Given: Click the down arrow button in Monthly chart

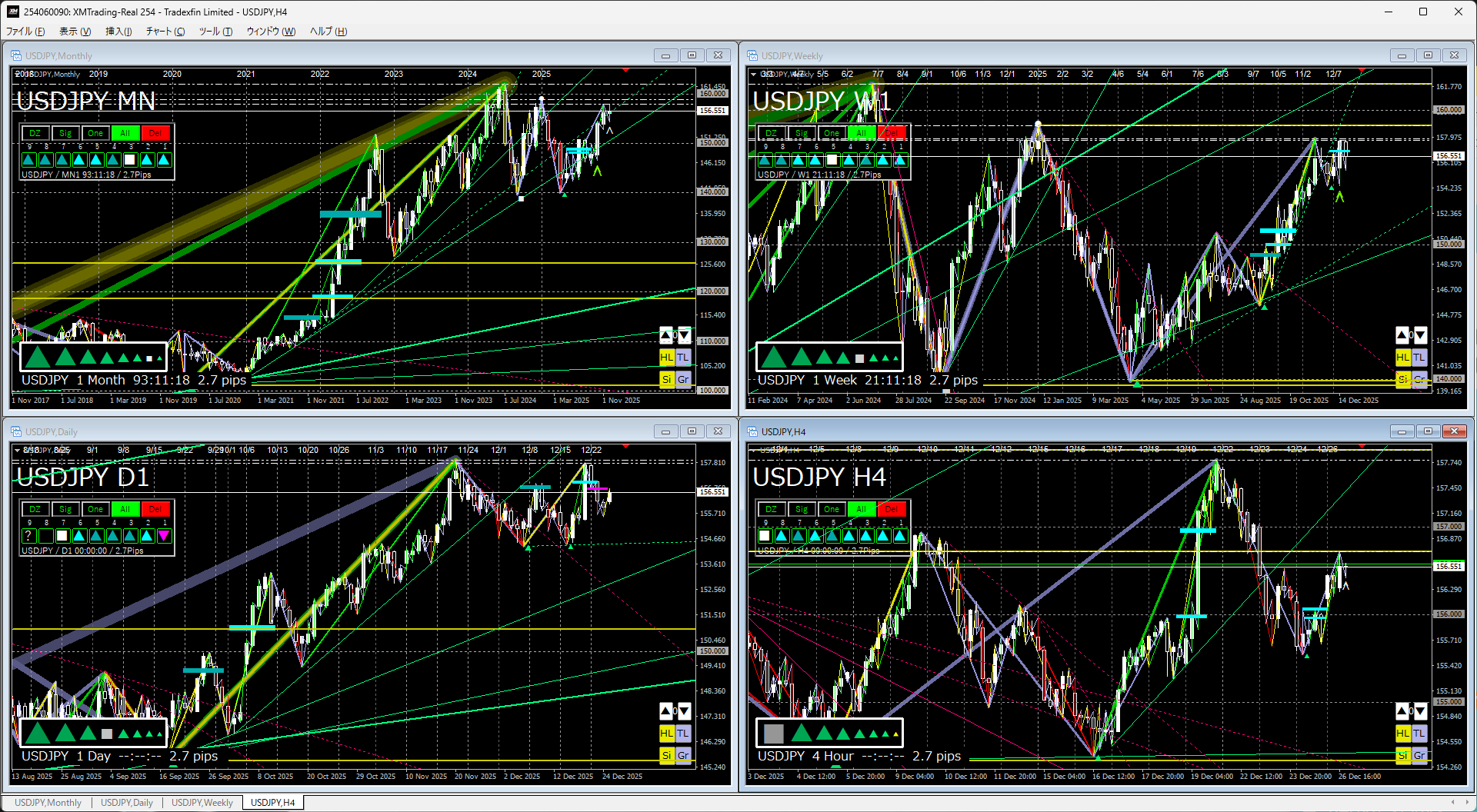Looking at the screenshot, I should click(x=683, y=335).
